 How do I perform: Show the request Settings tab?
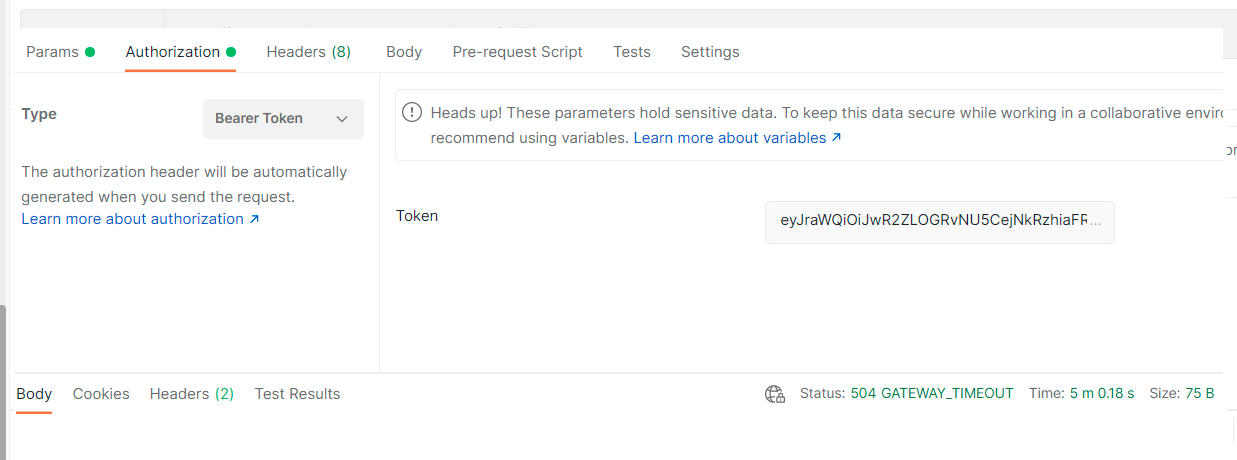[710, 52]
